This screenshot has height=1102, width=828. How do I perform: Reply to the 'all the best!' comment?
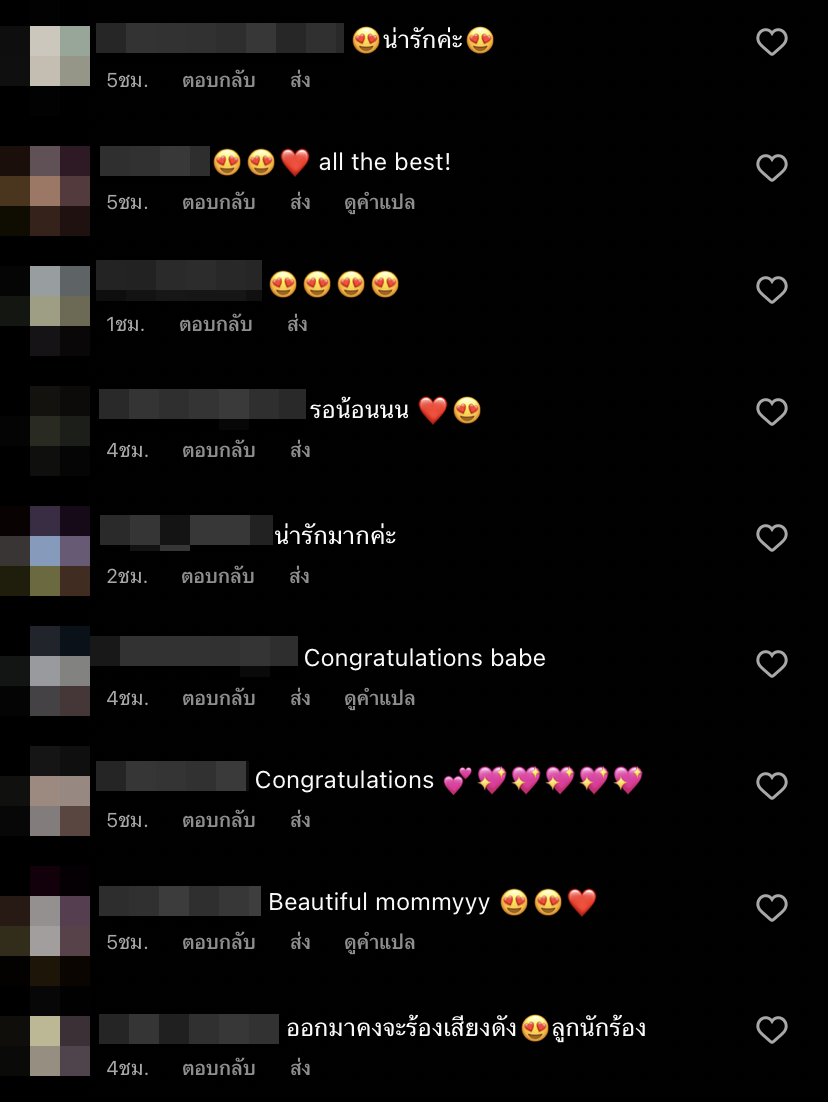[219, 202]
